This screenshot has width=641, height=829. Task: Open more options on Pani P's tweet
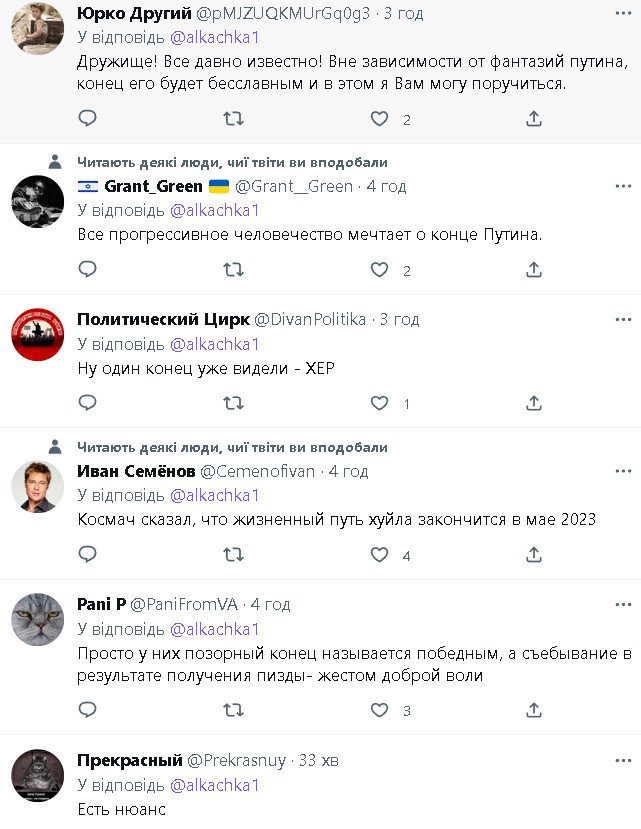[x=622, y=605]
